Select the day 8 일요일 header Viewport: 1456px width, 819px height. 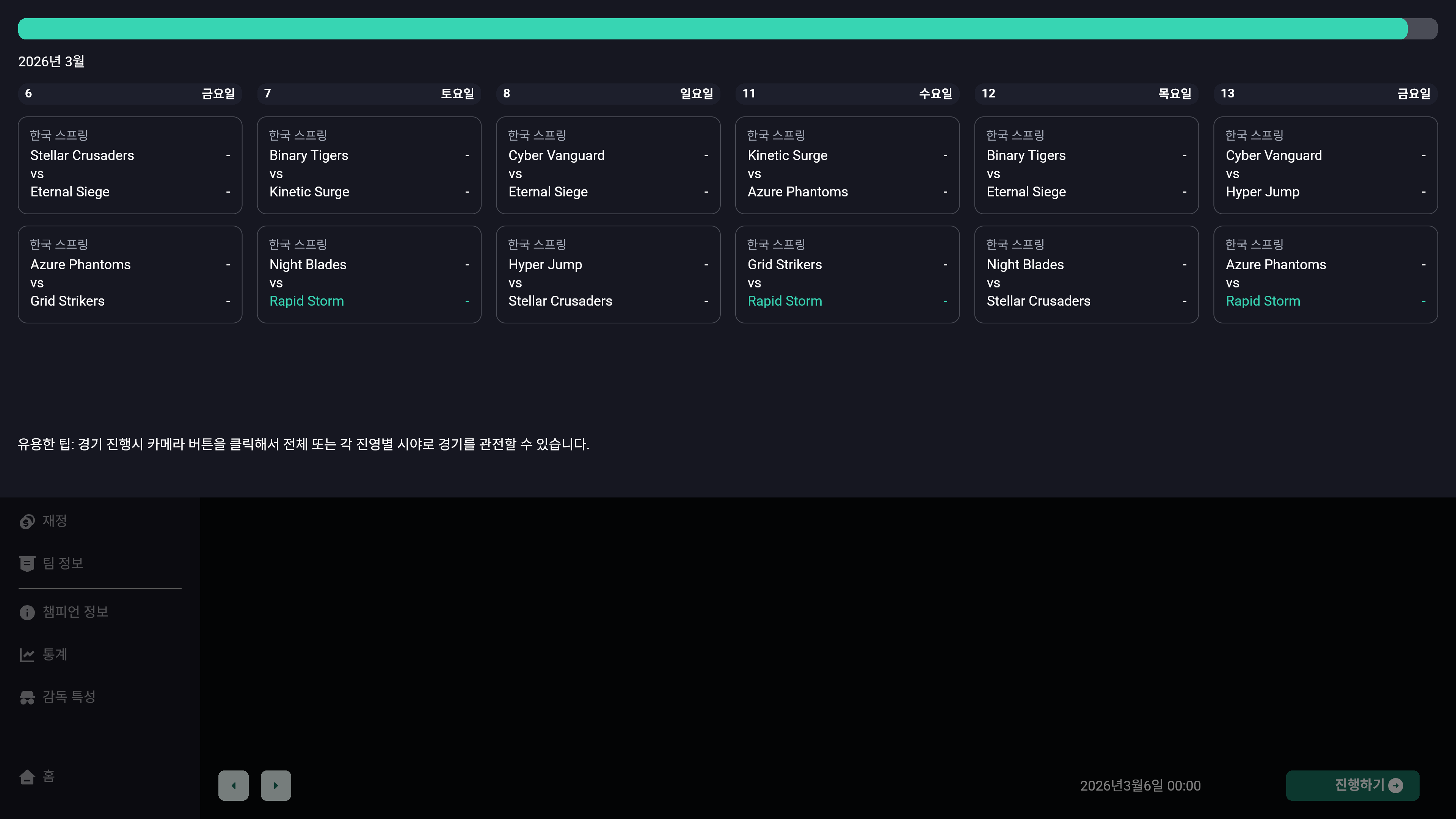pos(607,93)
